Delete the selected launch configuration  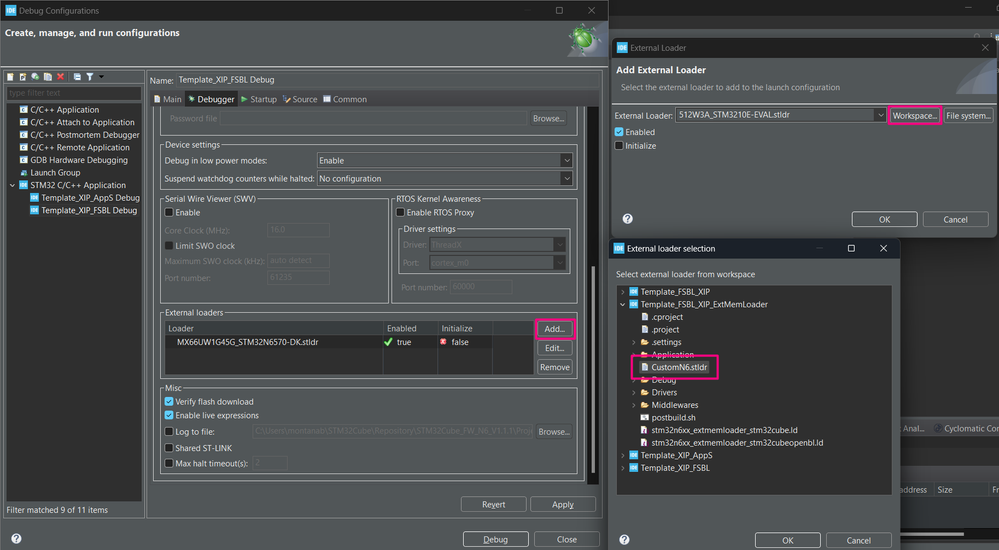61,76
